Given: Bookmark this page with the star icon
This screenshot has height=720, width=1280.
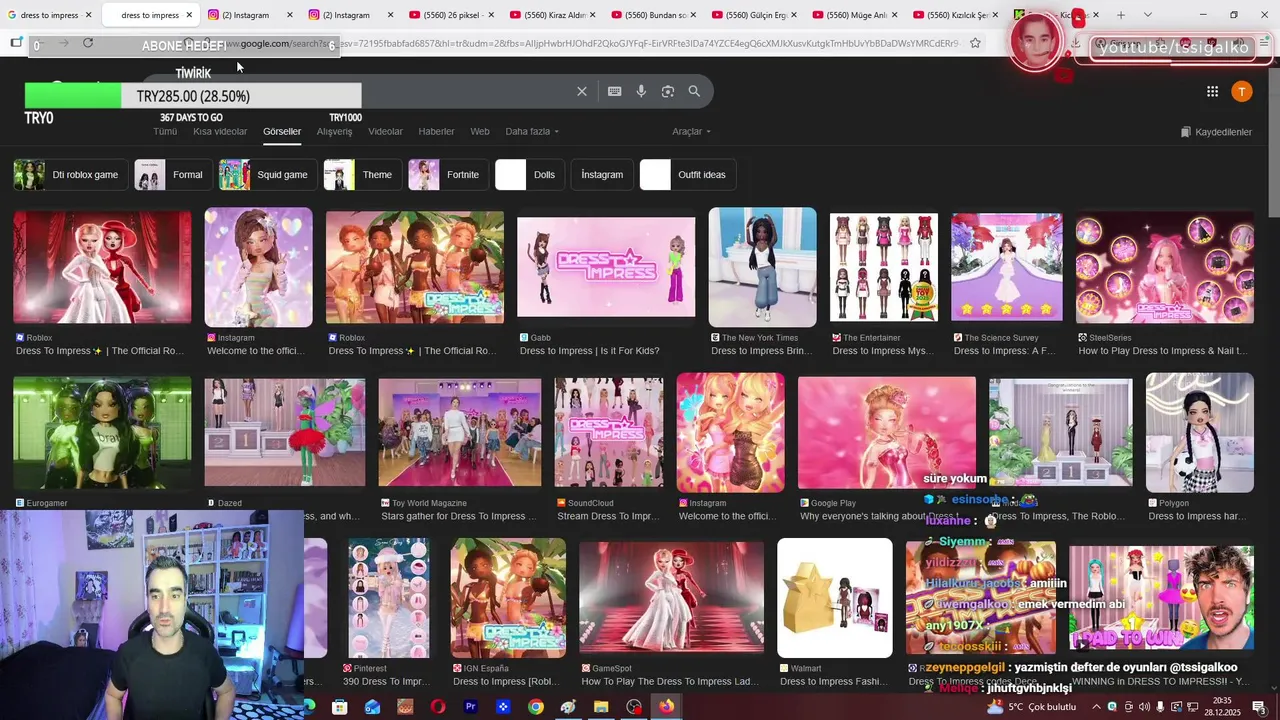Looking at the screenshot, I should coord(975,43).
